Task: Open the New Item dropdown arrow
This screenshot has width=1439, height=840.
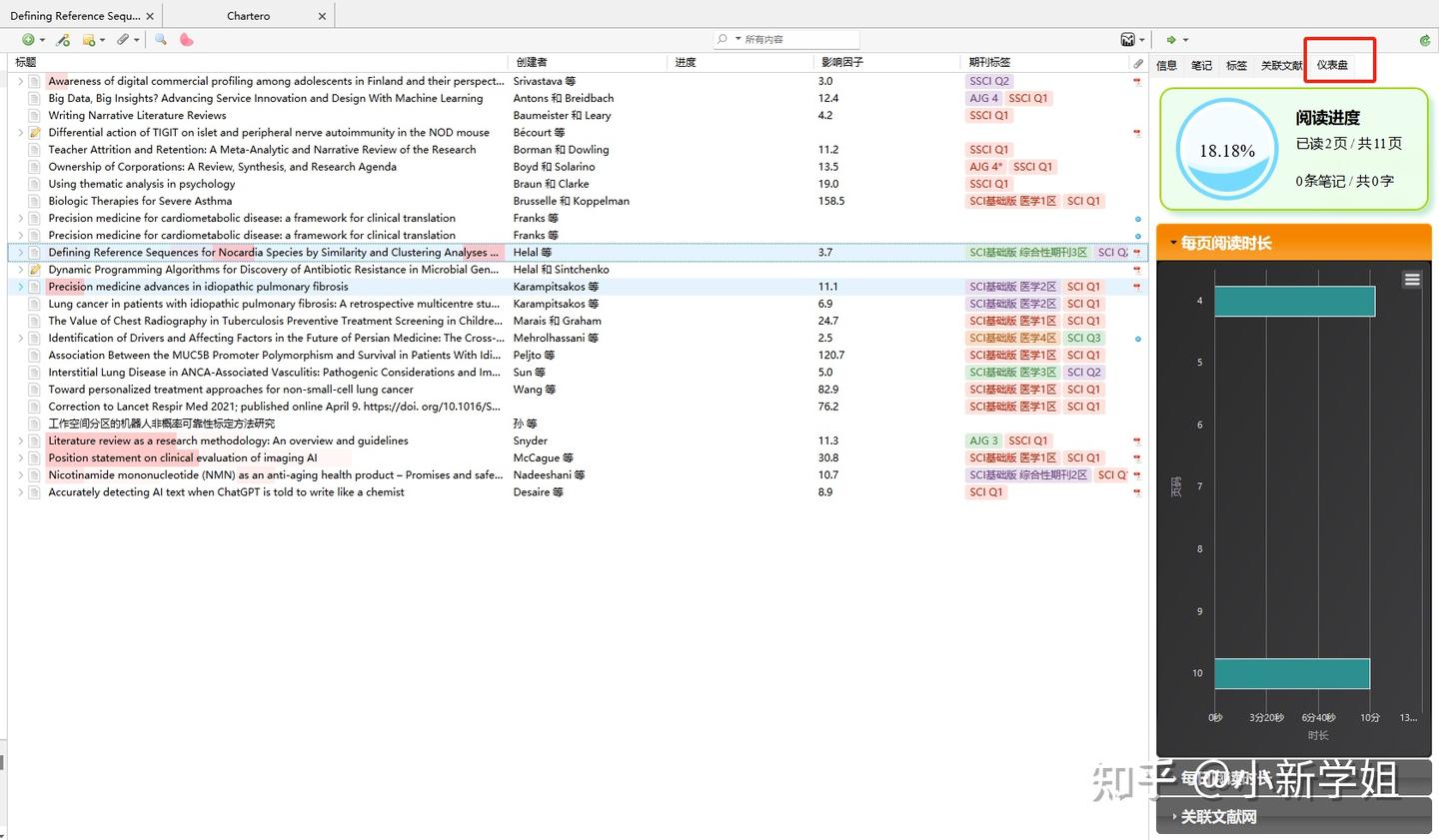Action: coord(42,40)
